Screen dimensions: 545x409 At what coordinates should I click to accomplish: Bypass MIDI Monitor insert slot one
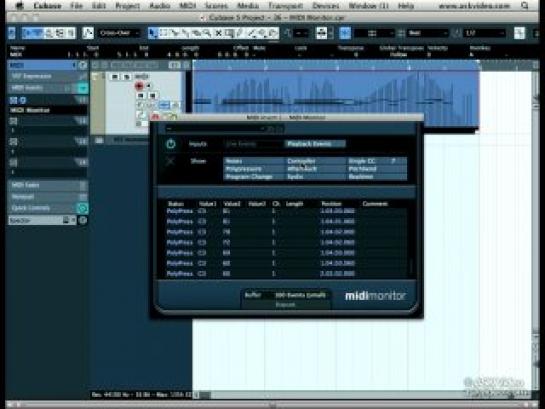[13, 100]
